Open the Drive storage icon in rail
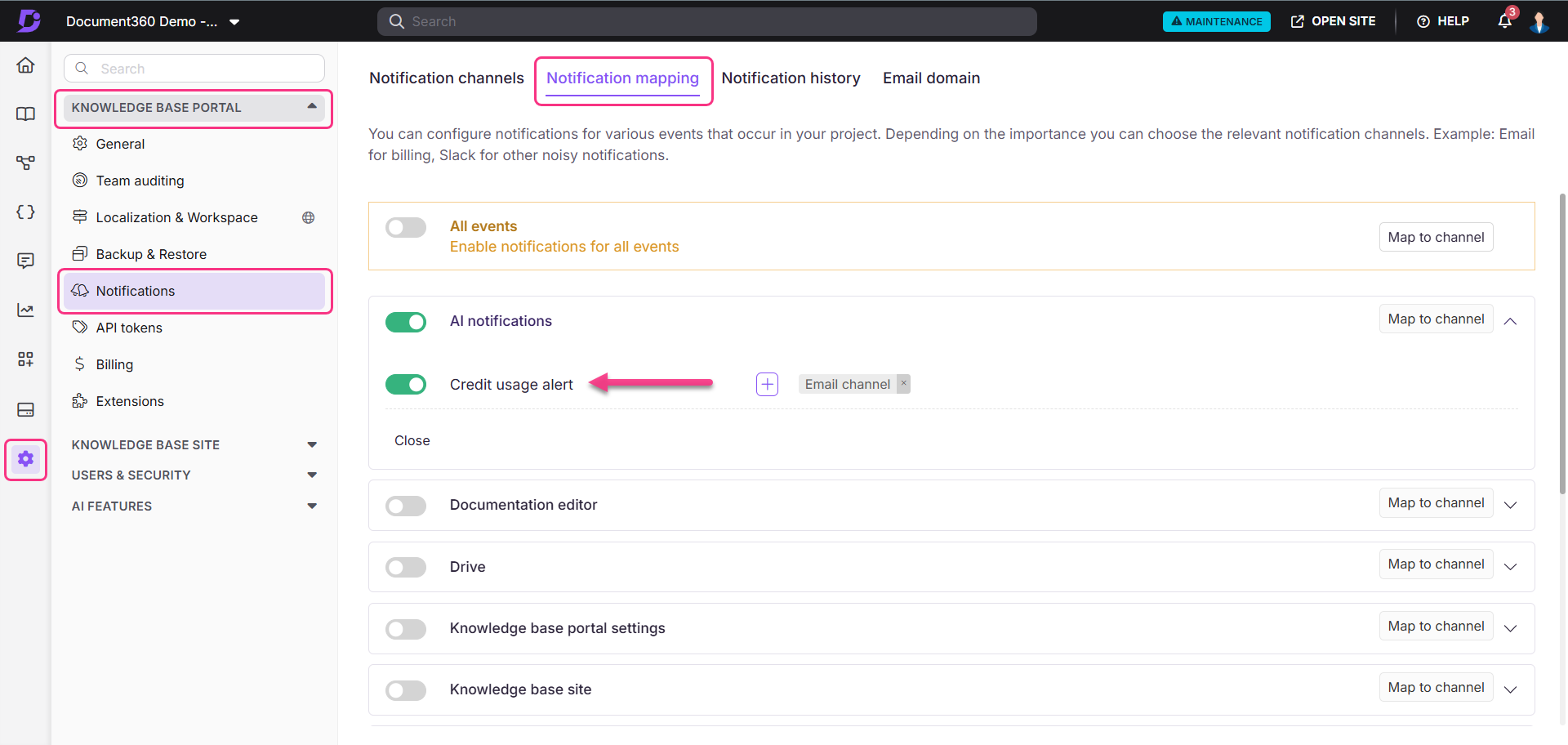Image resolution: width=1568 pixels, height=745 pixels. (x=25, y=409)
